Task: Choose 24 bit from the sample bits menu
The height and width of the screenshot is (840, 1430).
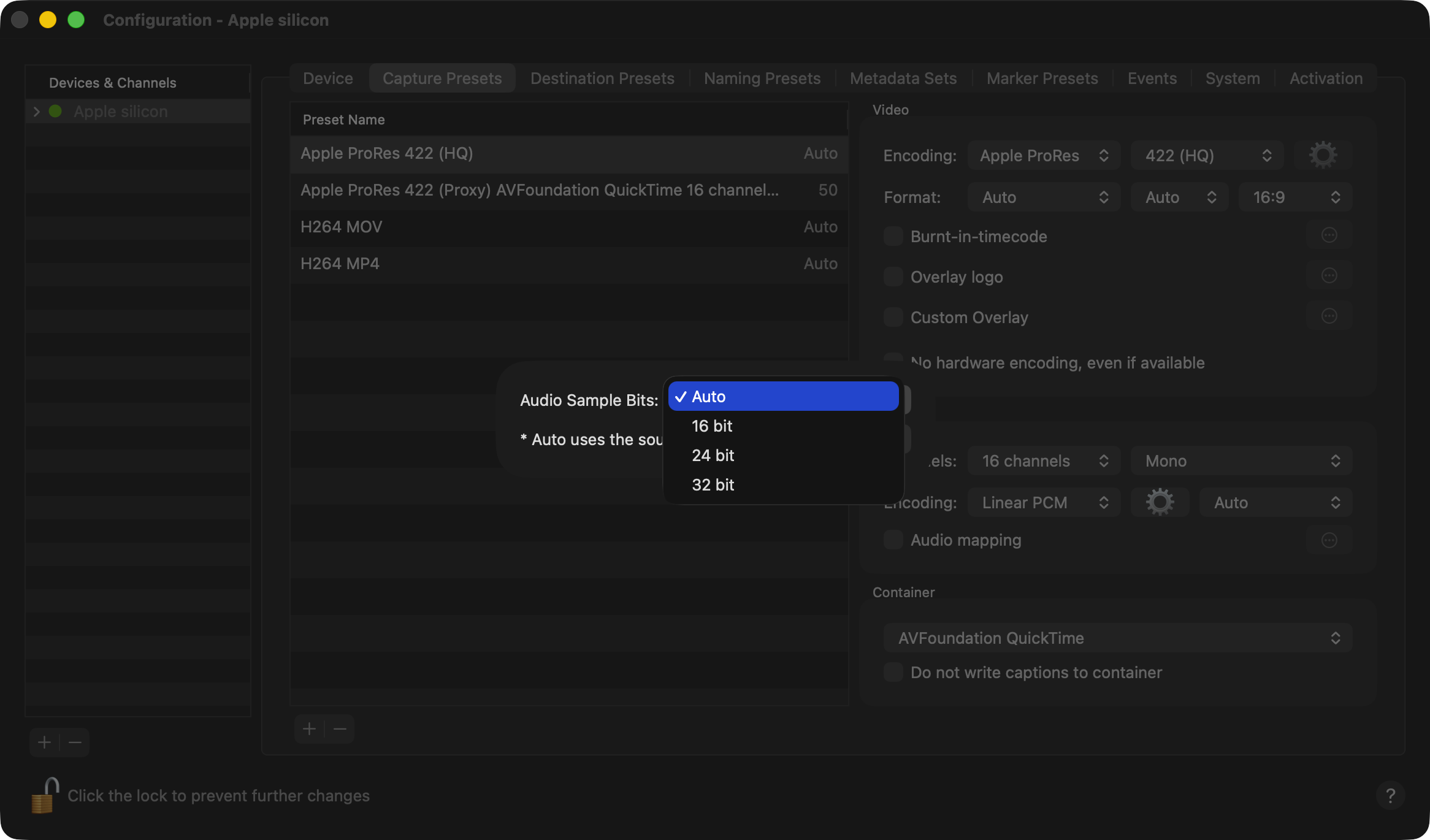Action: [x=713, y=456]
